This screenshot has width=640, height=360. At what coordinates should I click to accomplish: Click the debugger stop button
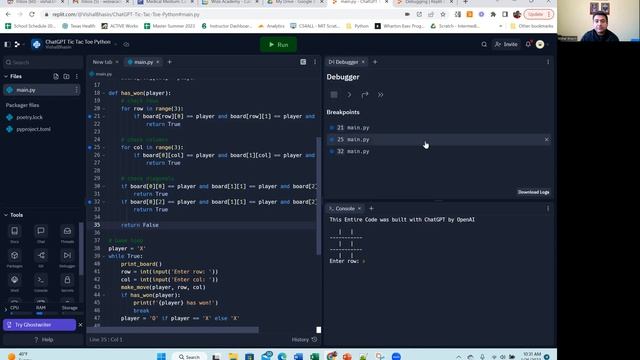pyautogui.click(x=334, y=95)
